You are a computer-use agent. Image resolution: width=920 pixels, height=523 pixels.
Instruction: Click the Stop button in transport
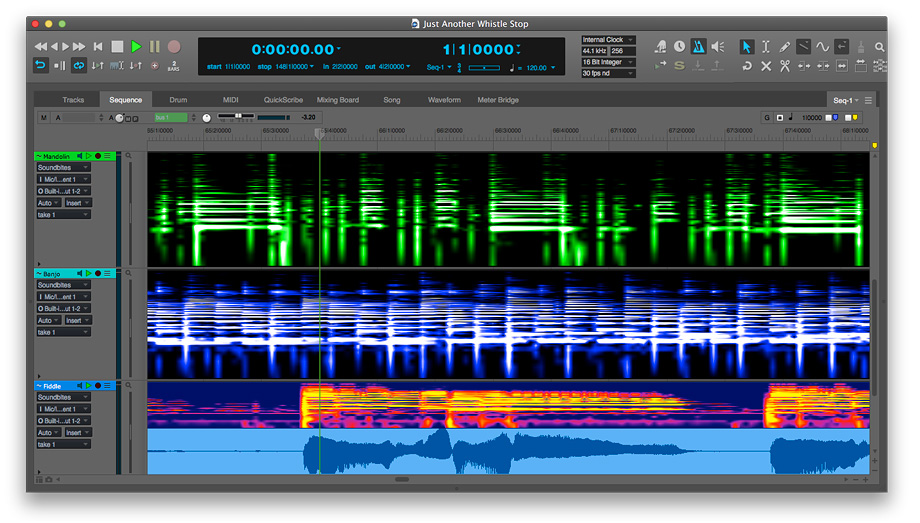coord(117,46)
